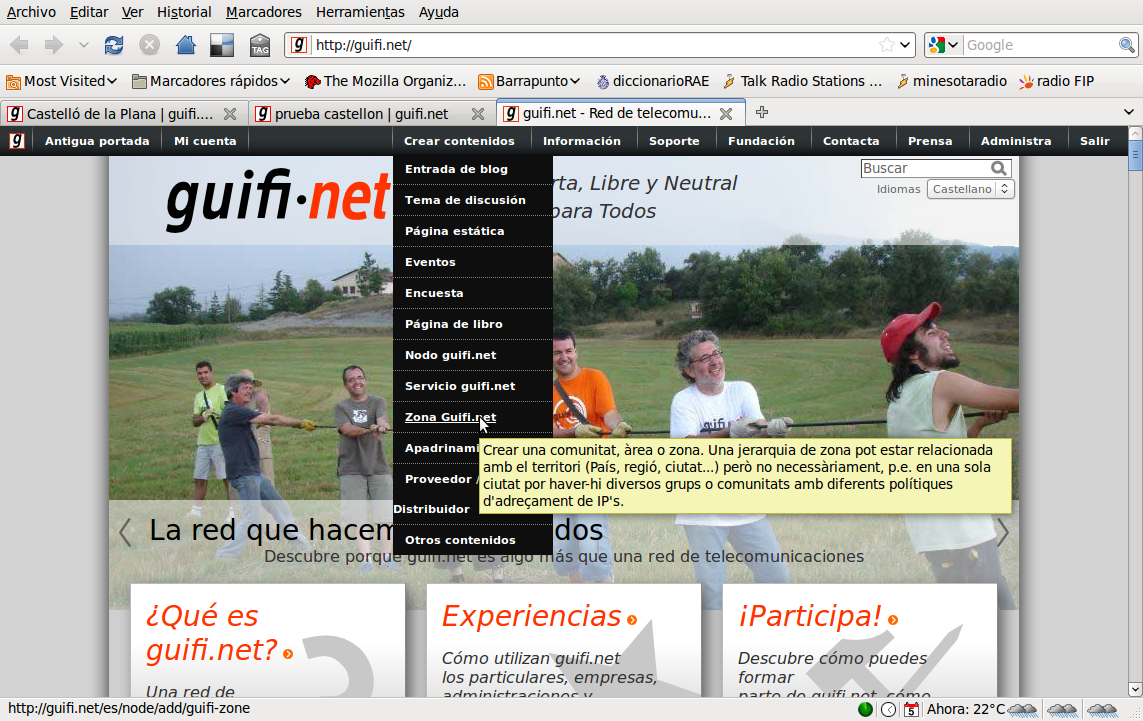Viewport: 1143px width, 721px height.
Task: Click the vertical page scrollbar
Action: pyautogui.click(x=1134, y=400)
